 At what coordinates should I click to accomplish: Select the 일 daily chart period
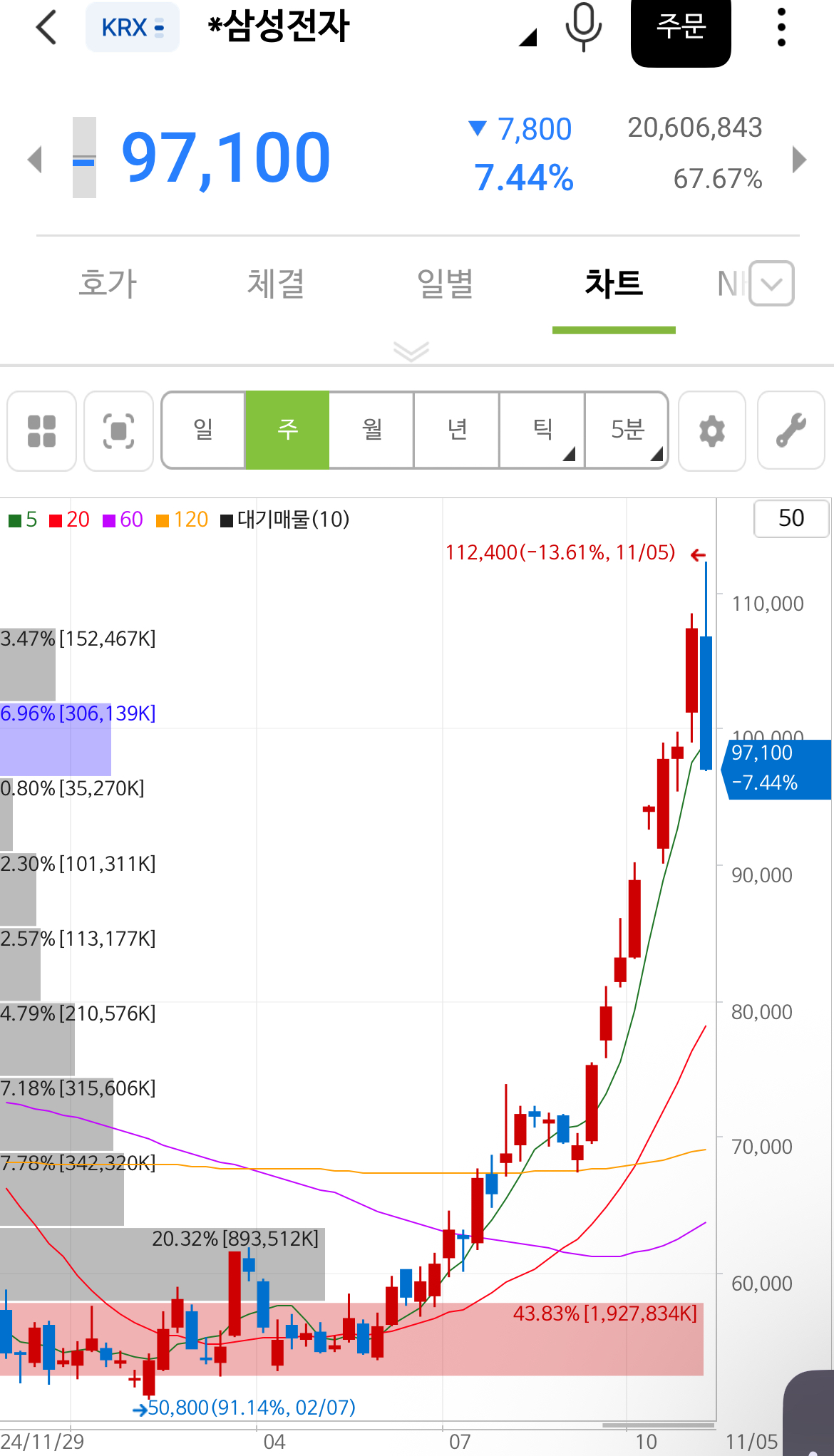pyautogui.click(x=204, y=430)
